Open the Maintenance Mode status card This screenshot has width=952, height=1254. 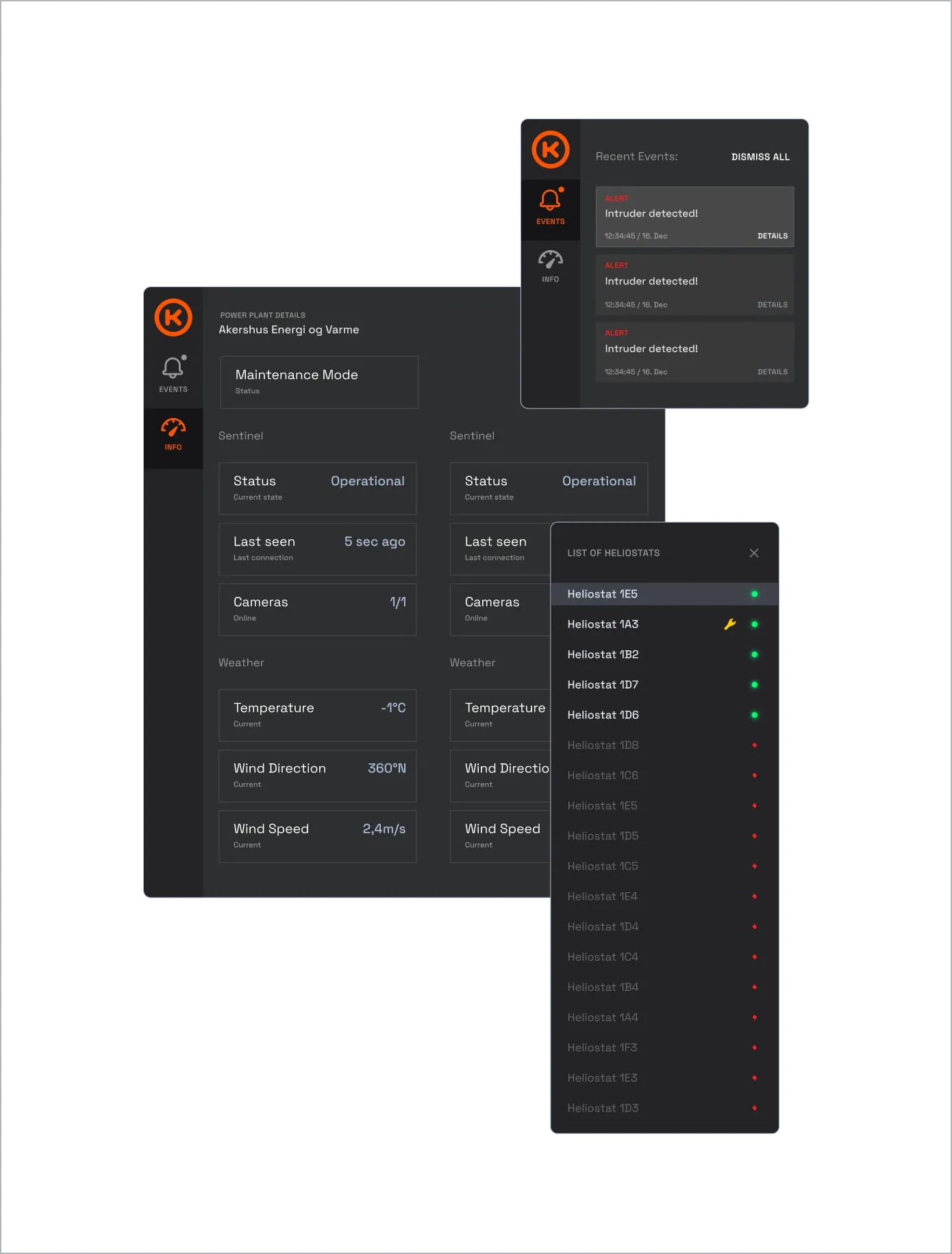pos(319,382)
